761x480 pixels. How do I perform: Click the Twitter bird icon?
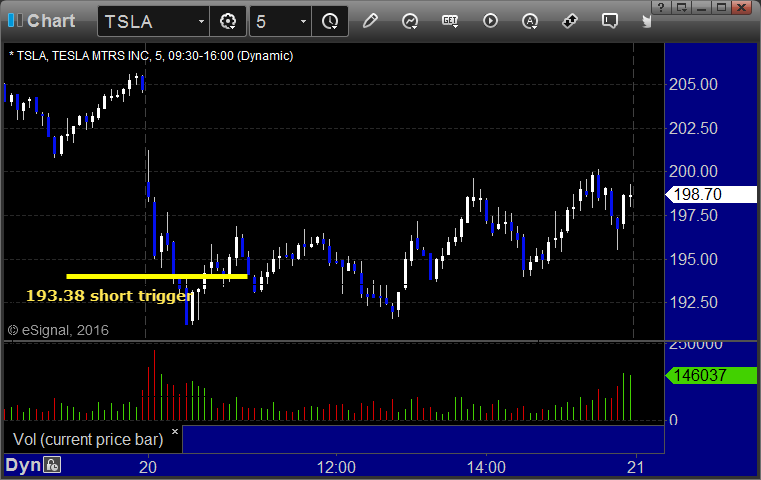click(x=646, y=21)
